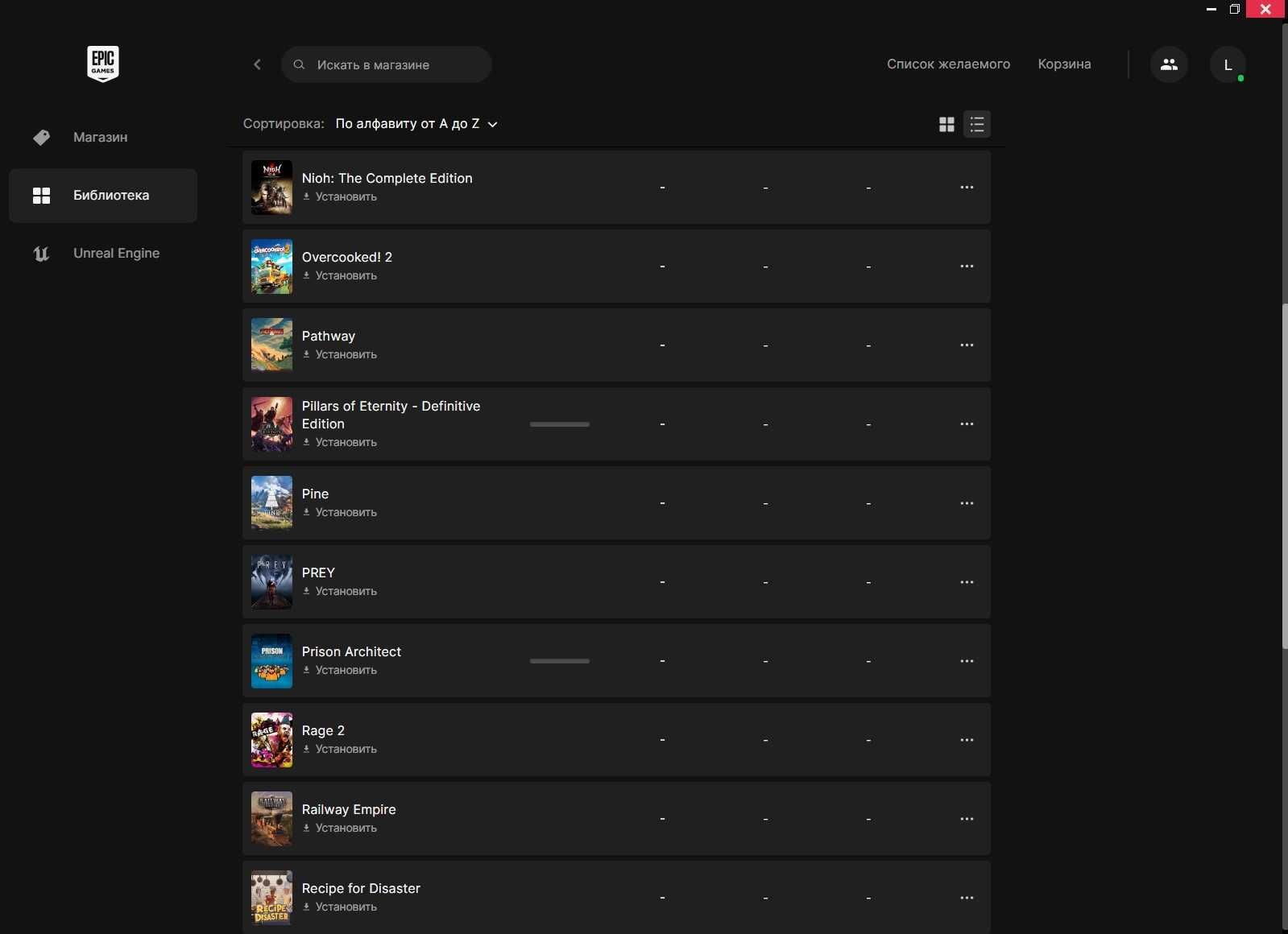Viewport: 1288px width, 934px height.
Task: Restore down the launcher window
Action: (x=1234, y=9)
